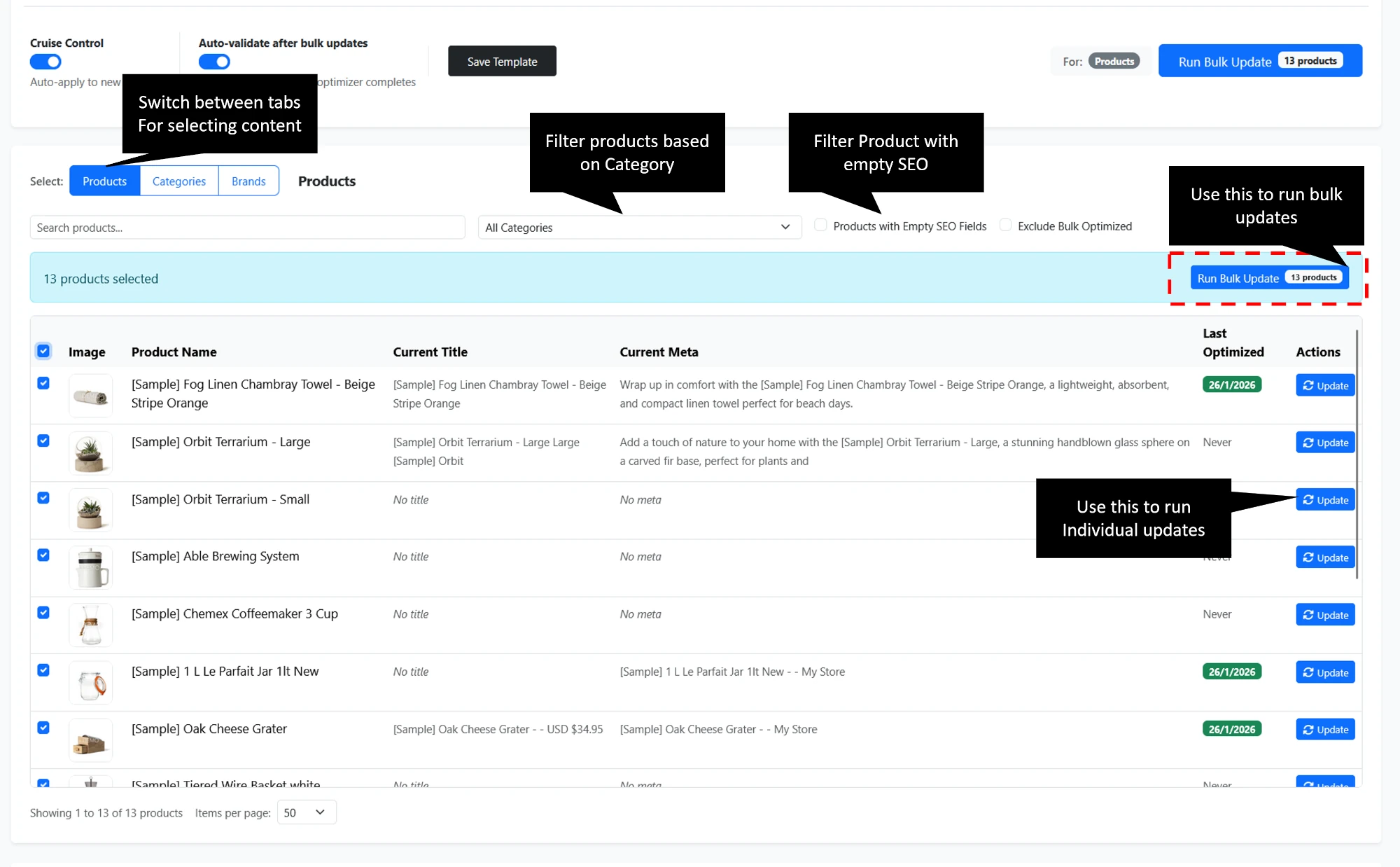This screenshot has height=867, width=1400.
Task: Click the Save Template button
Action: (x=501, y=61)
